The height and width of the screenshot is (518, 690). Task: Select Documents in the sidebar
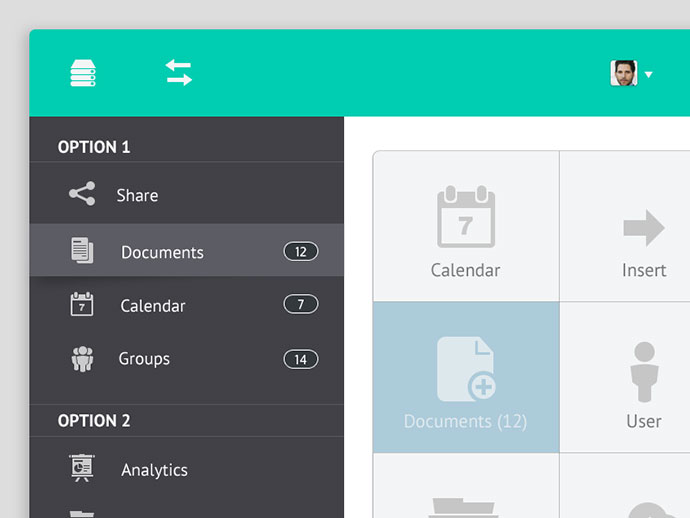(x=187, y=250)
